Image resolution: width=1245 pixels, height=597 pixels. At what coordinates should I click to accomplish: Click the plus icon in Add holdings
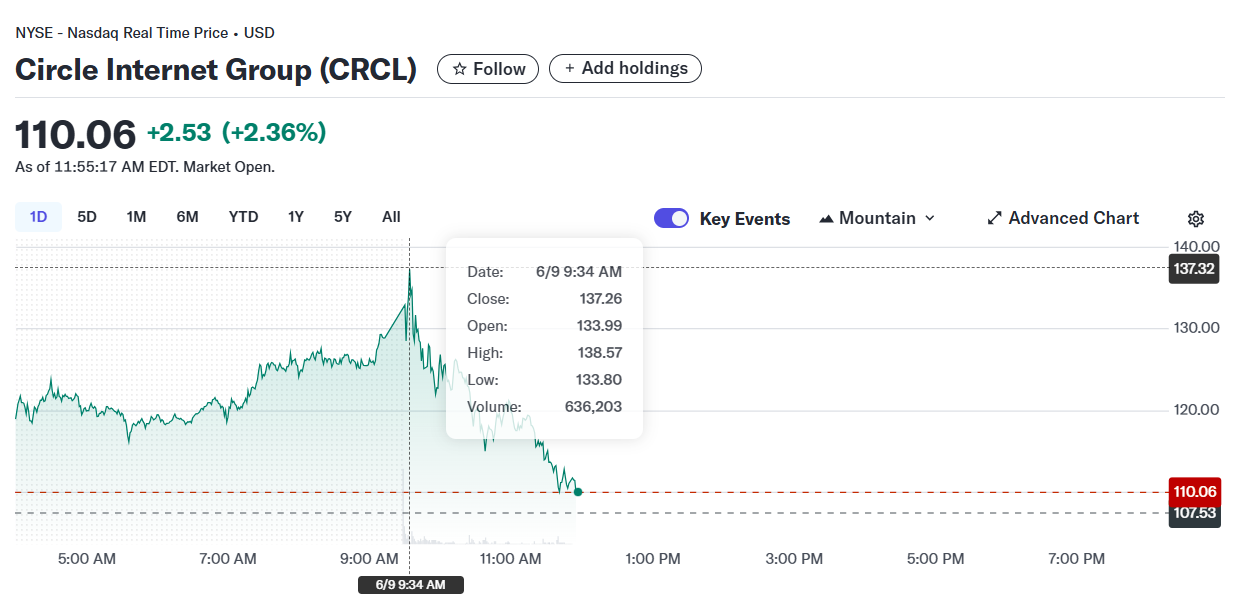click(x=570, y=69)
